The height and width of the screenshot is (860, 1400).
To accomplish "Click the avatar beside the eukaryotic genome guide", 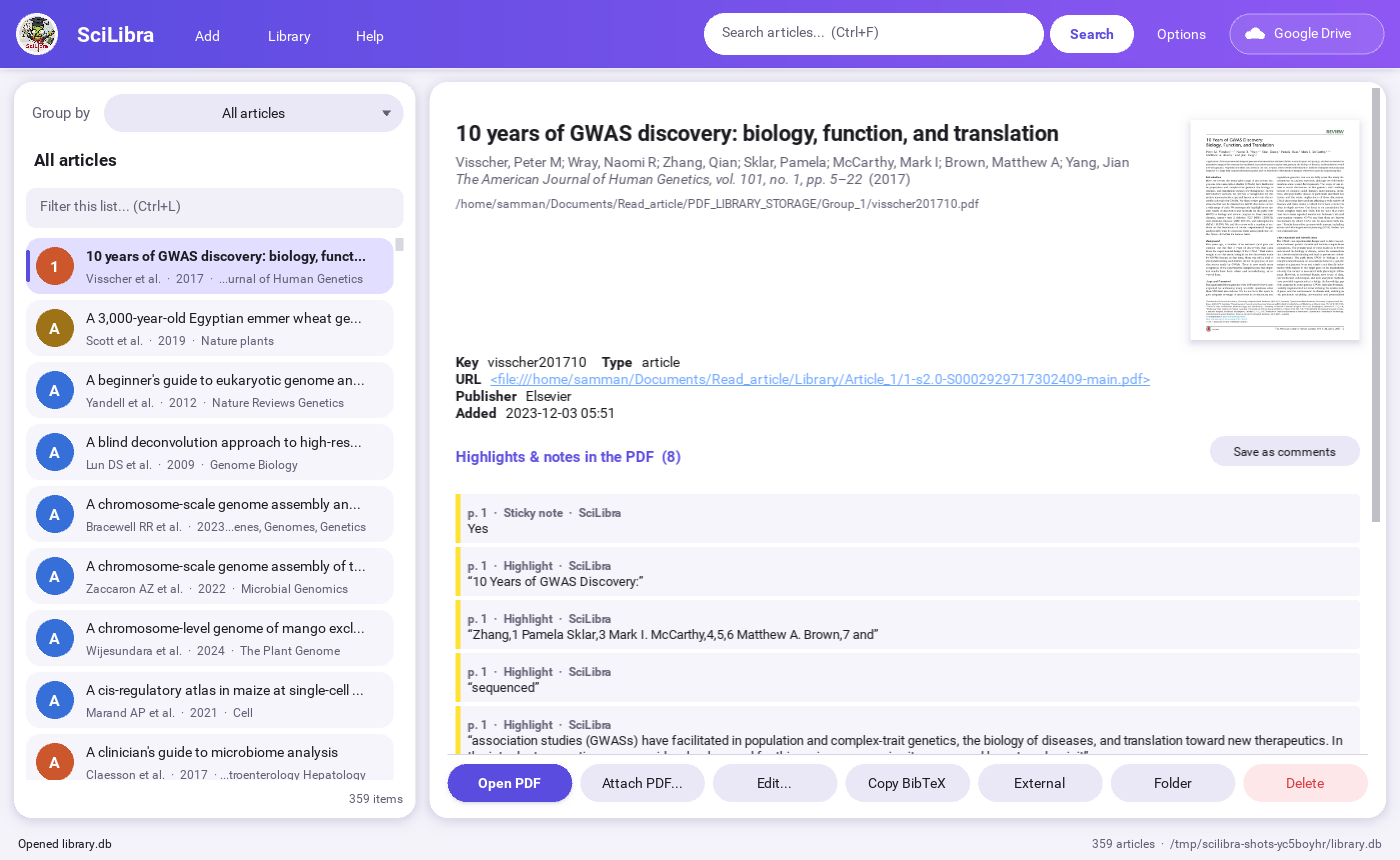I will pos(55,390).
